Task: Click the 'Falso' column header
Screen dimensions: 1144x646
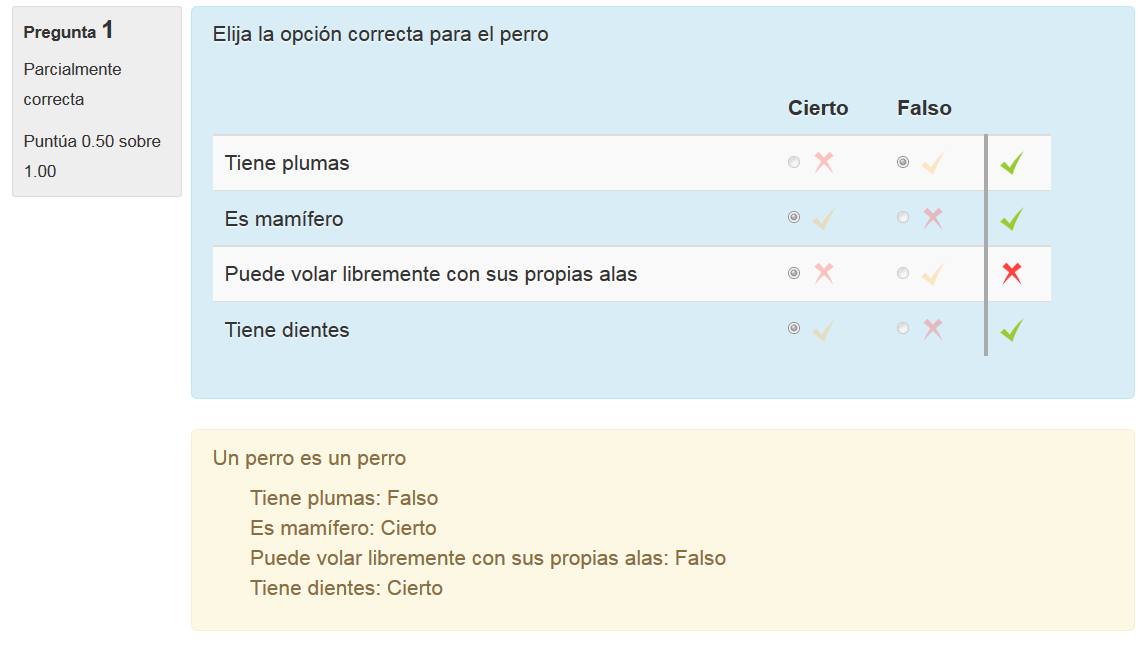Action: pyautogui.click(x=923, y=108)
